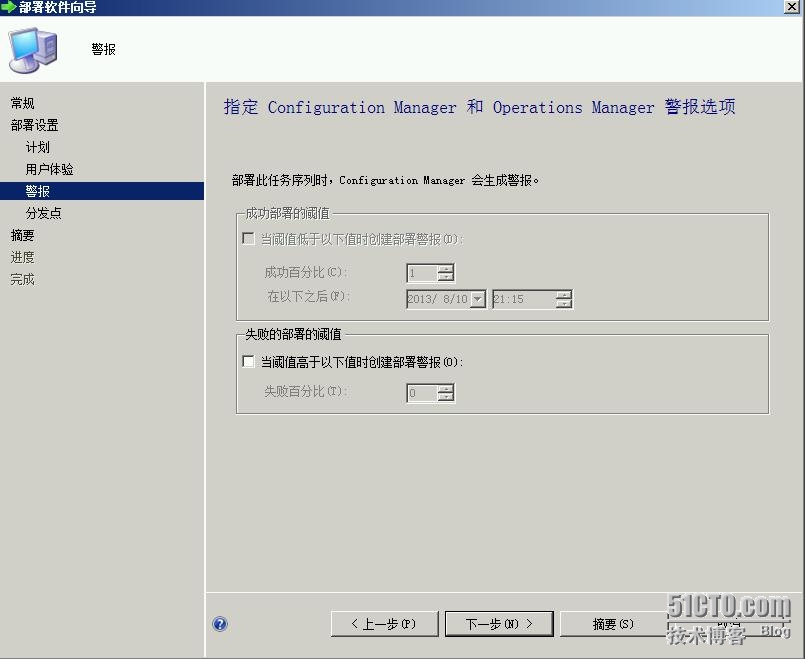Click the 失败百分比 value field
Image resolution: width=805 pixels, height=659 pixels.
point(422,393)
